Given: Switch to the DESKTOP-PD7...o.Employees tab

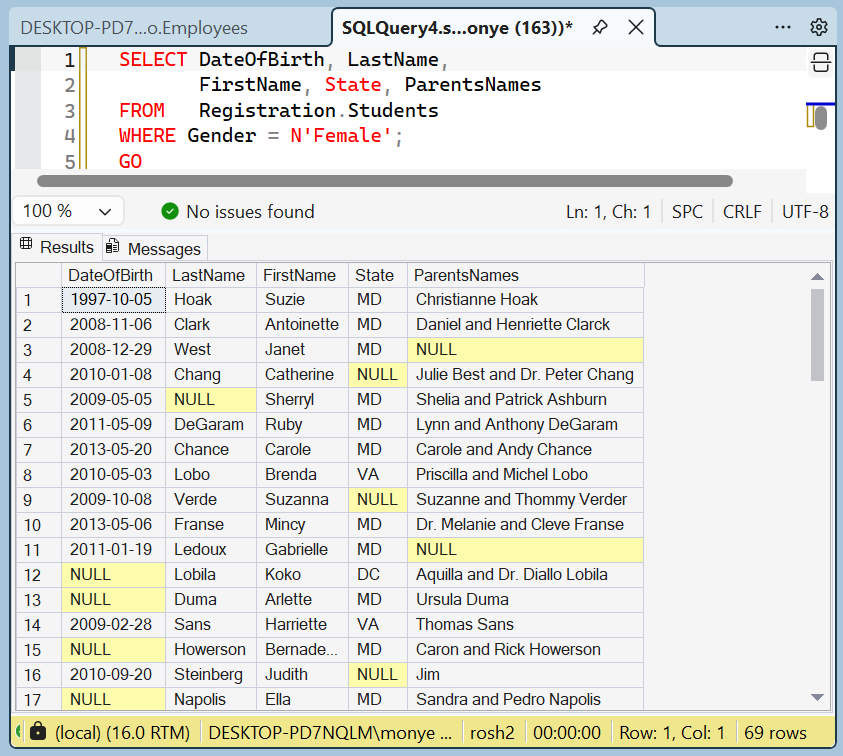Looking at the screenshot, I should (x=134, y=28).
